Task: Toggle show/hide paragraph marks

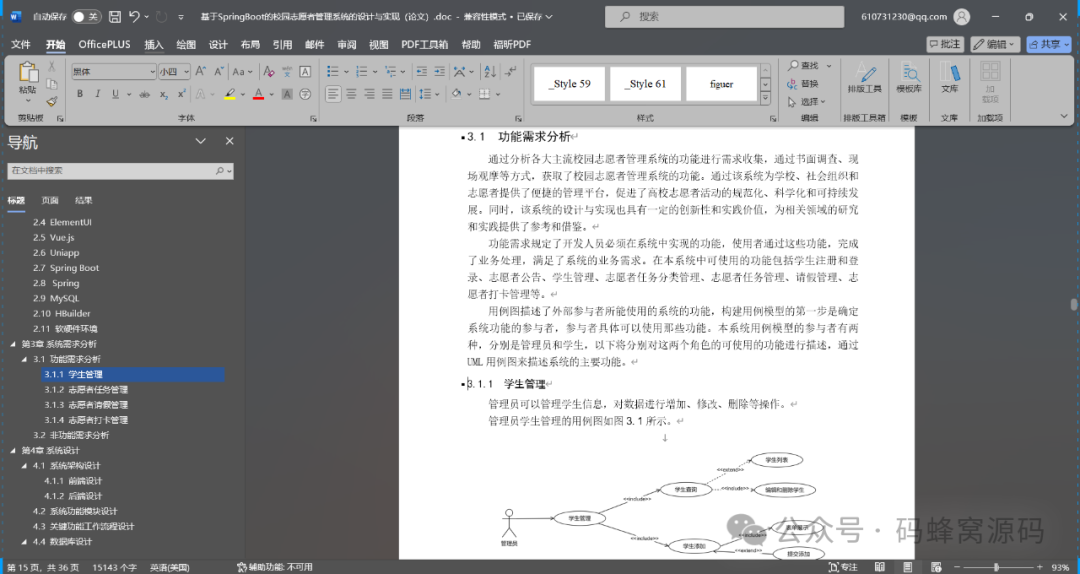Action: coord(510,71)
